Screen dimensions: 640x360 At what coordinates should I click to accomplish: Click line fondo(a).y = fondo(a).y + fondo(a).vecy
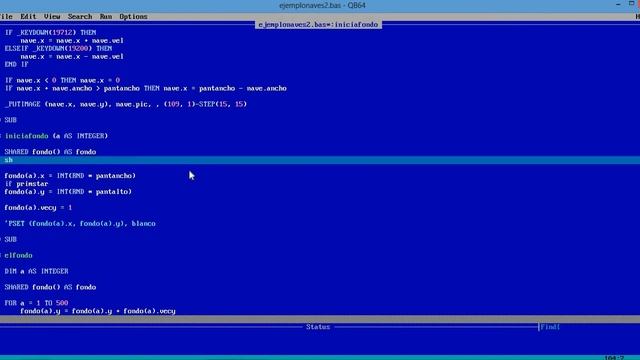[x=98, y=311]
